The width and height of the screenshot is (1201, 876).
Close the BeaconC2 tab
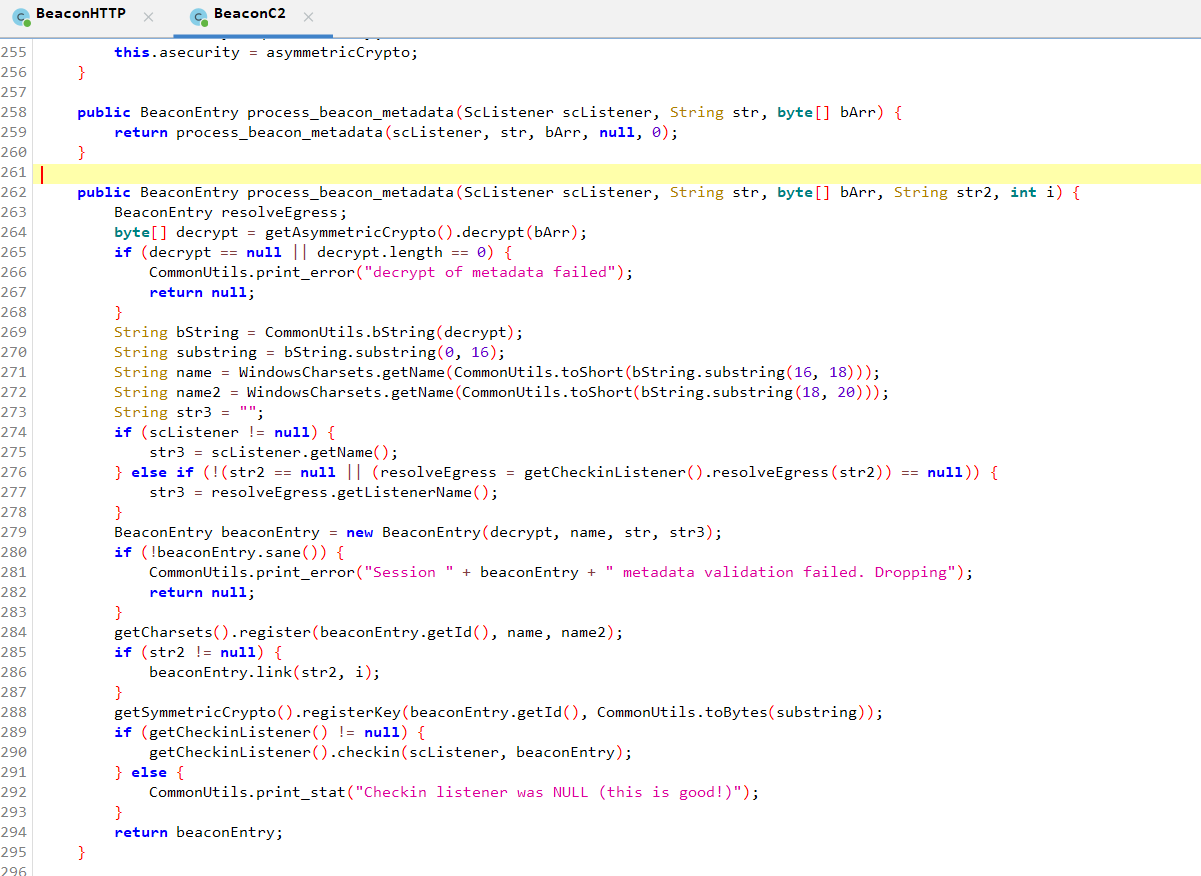(308, 17)
